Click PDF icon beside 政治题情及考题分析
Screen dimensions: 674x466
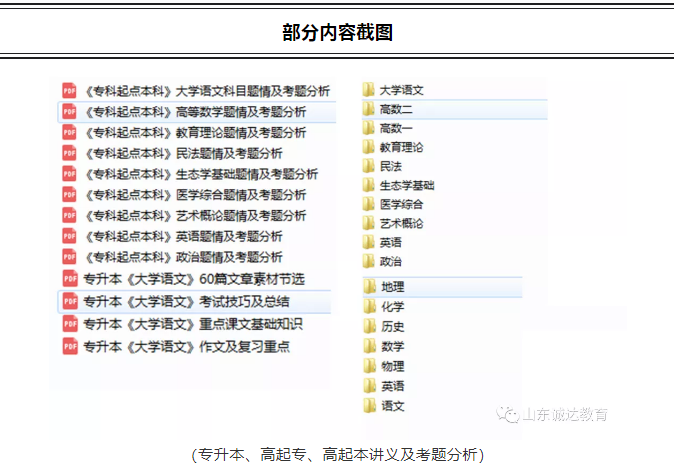tap(69, 257)
